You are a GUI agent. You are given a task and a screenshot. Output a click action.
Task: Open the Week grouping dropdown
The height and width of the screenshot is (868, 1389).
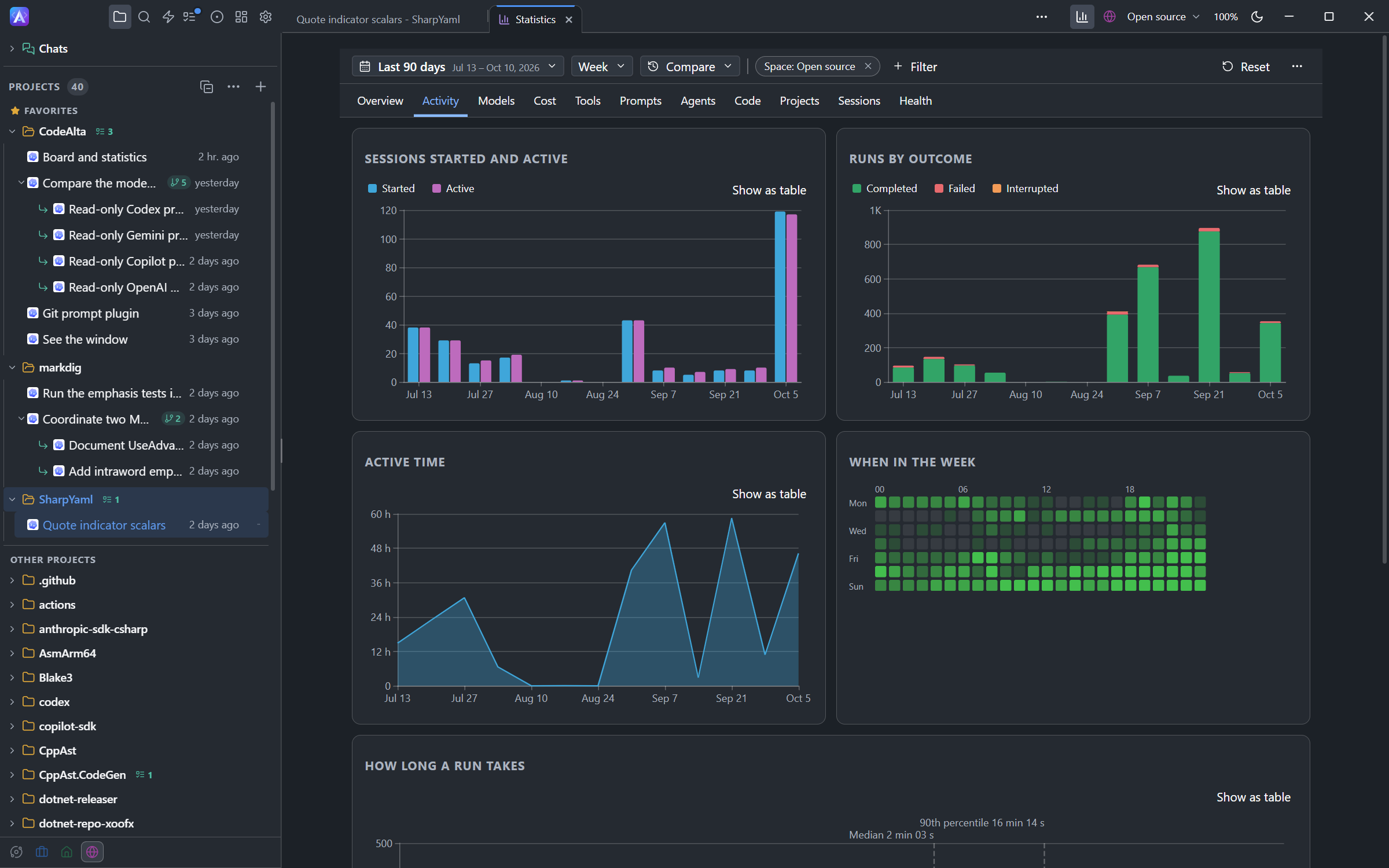tap(601, 67)
